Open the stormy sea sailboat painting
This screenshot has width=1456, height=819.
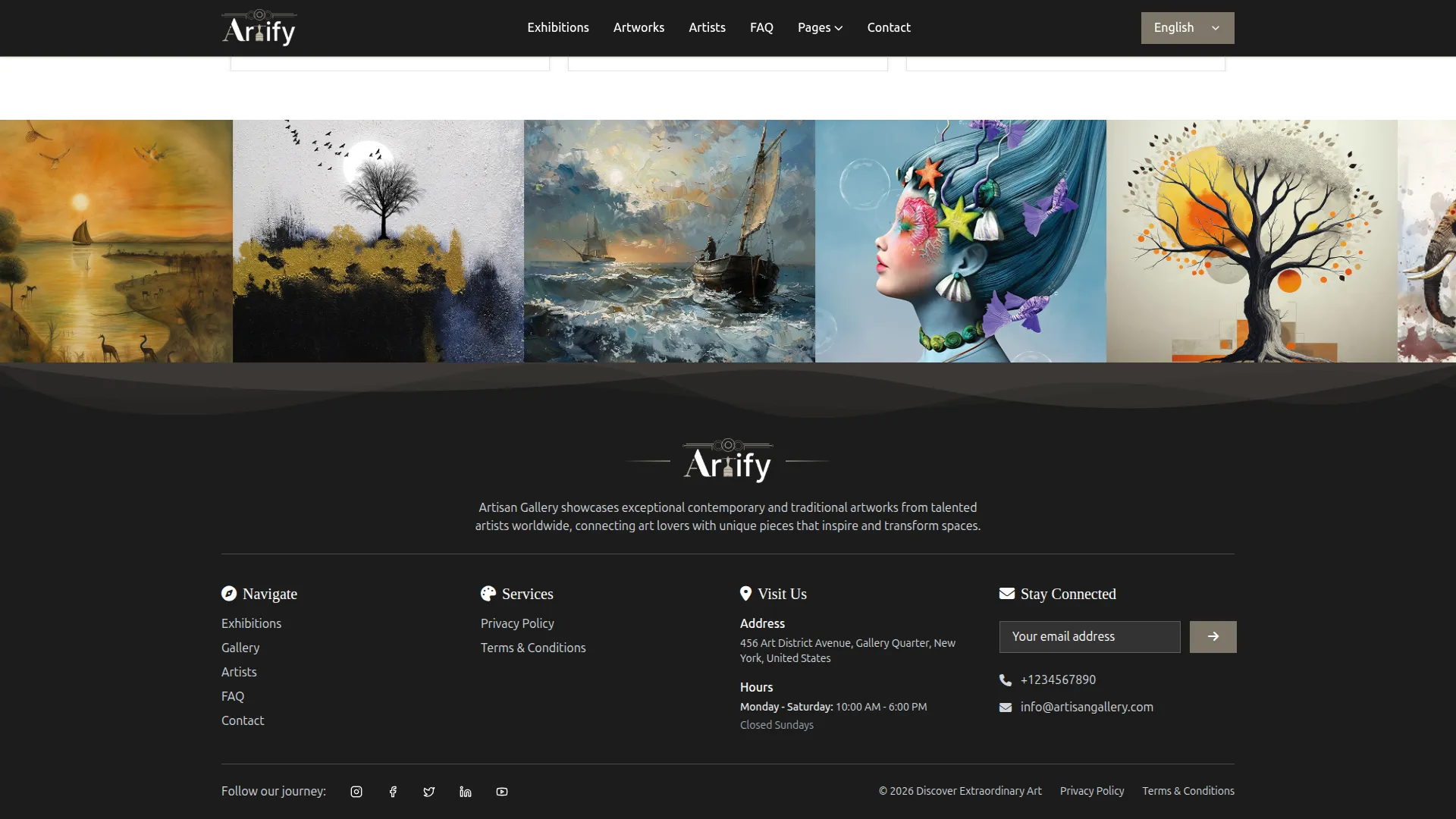click(x=670, y=241)
